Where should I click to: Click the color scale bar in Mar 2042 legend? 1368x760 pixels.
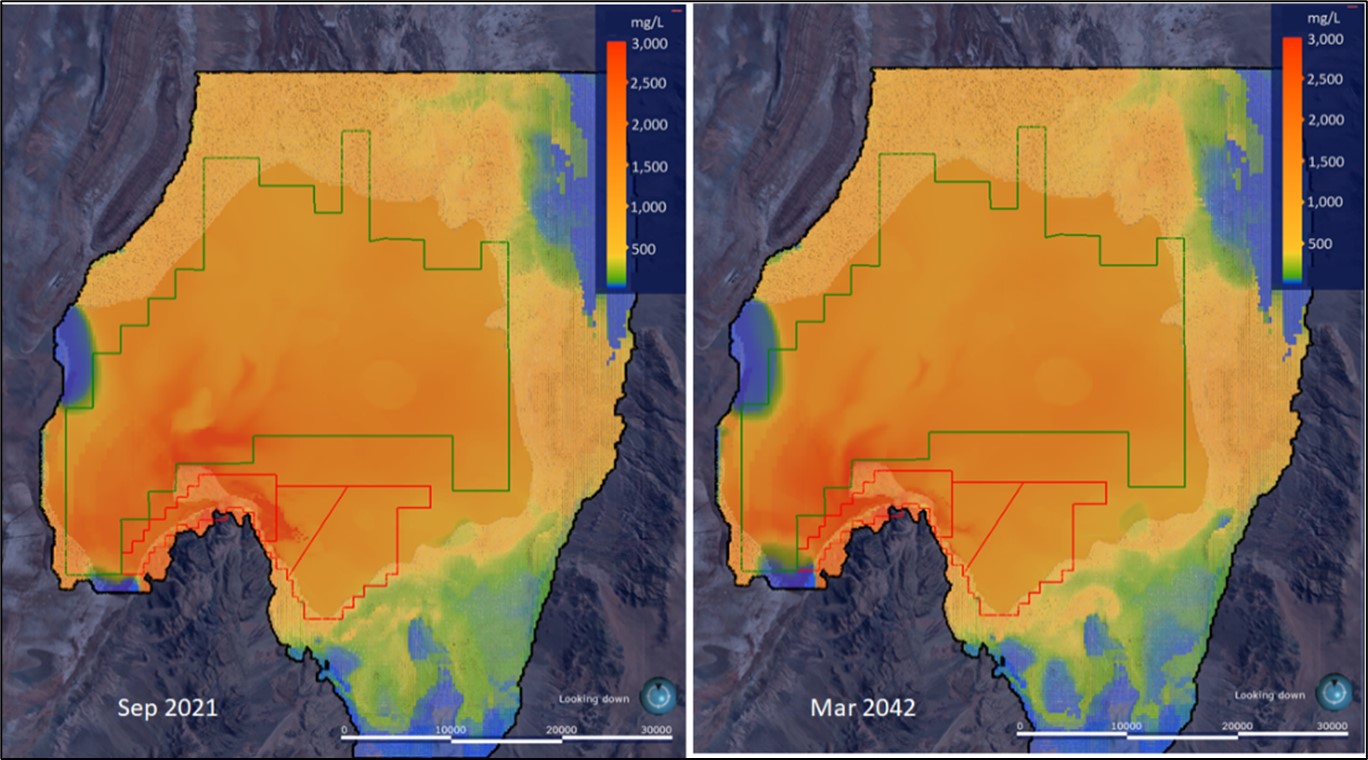tap(1292, 161)
